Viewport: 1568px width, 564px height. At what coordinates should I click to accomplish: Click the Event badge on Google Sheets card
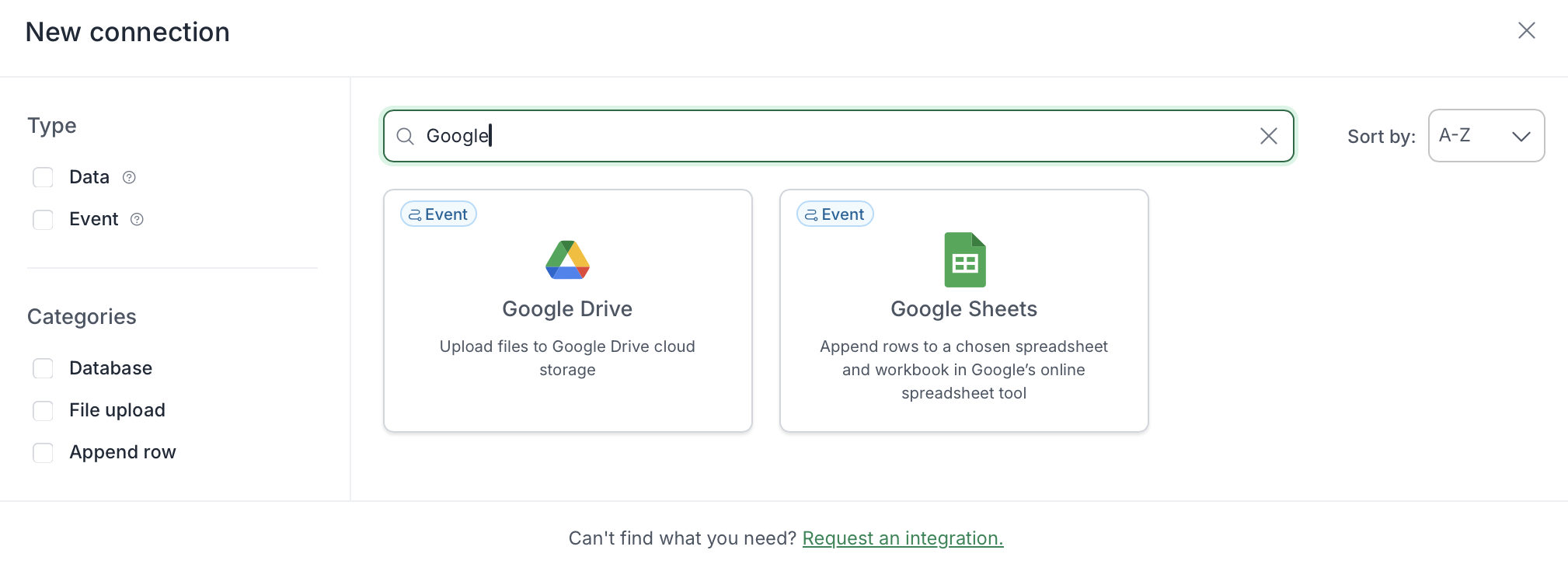pyautogui.click(x=835, y=214)
